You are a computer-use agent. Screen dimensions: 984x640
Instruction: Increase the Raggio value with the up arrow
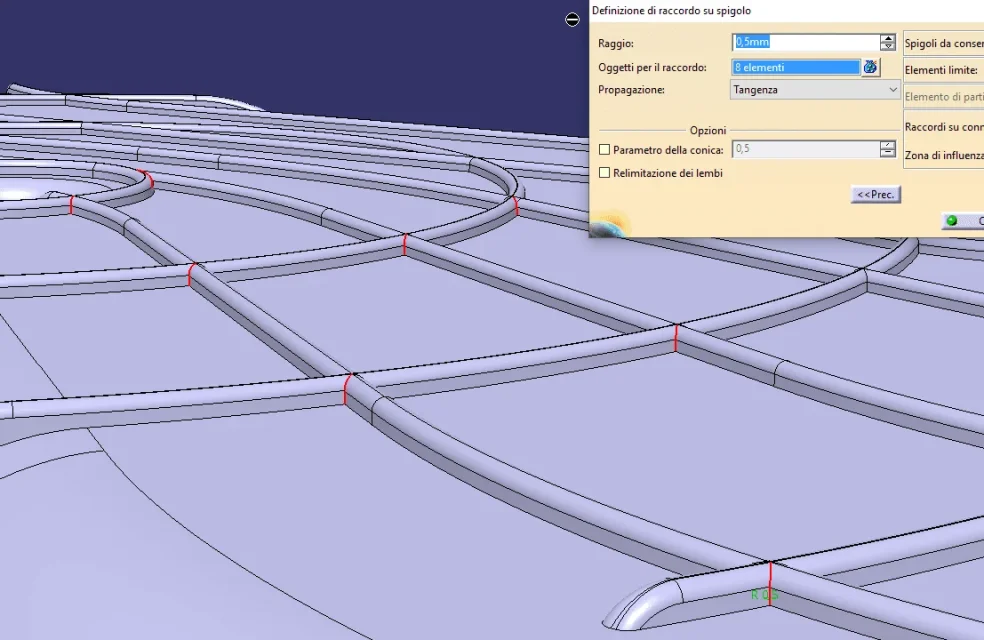[x=887, y=38]
